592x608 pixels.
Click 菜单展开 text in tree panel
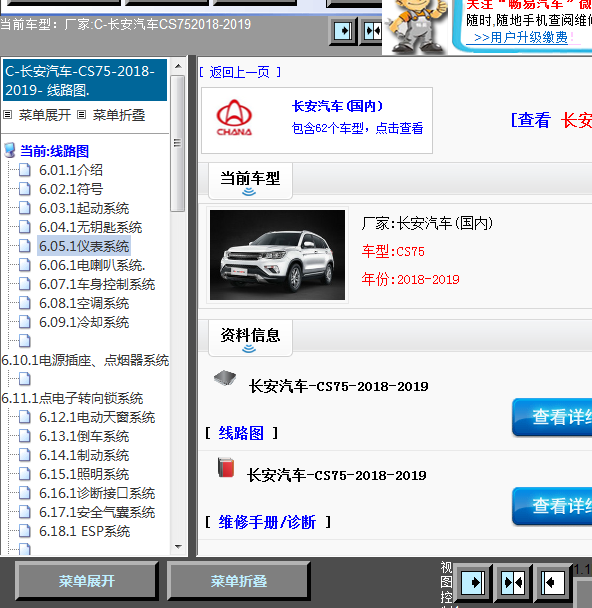pos(45,115)
